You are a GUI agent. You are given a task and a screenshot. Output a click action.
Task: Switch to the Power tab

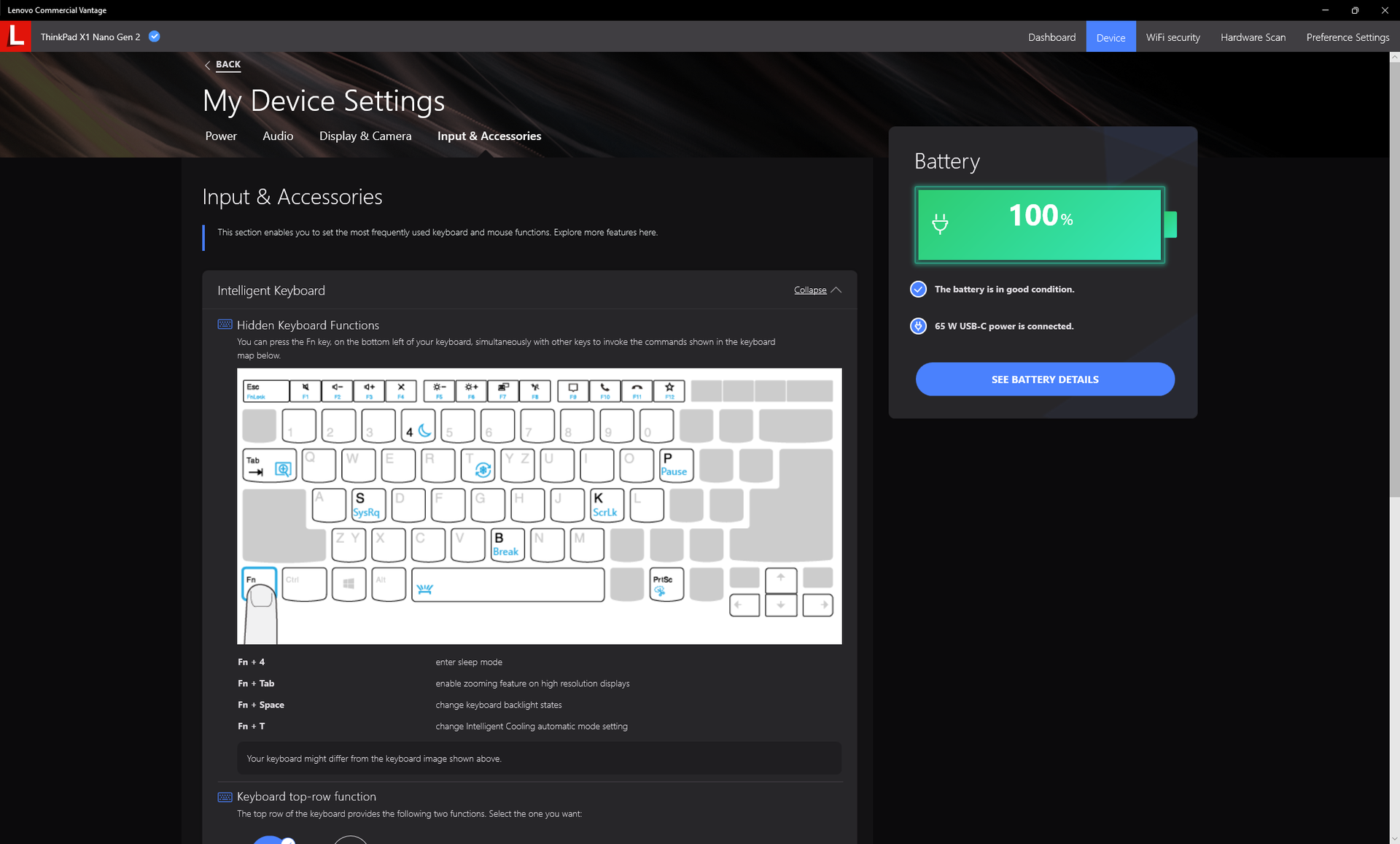221,136
